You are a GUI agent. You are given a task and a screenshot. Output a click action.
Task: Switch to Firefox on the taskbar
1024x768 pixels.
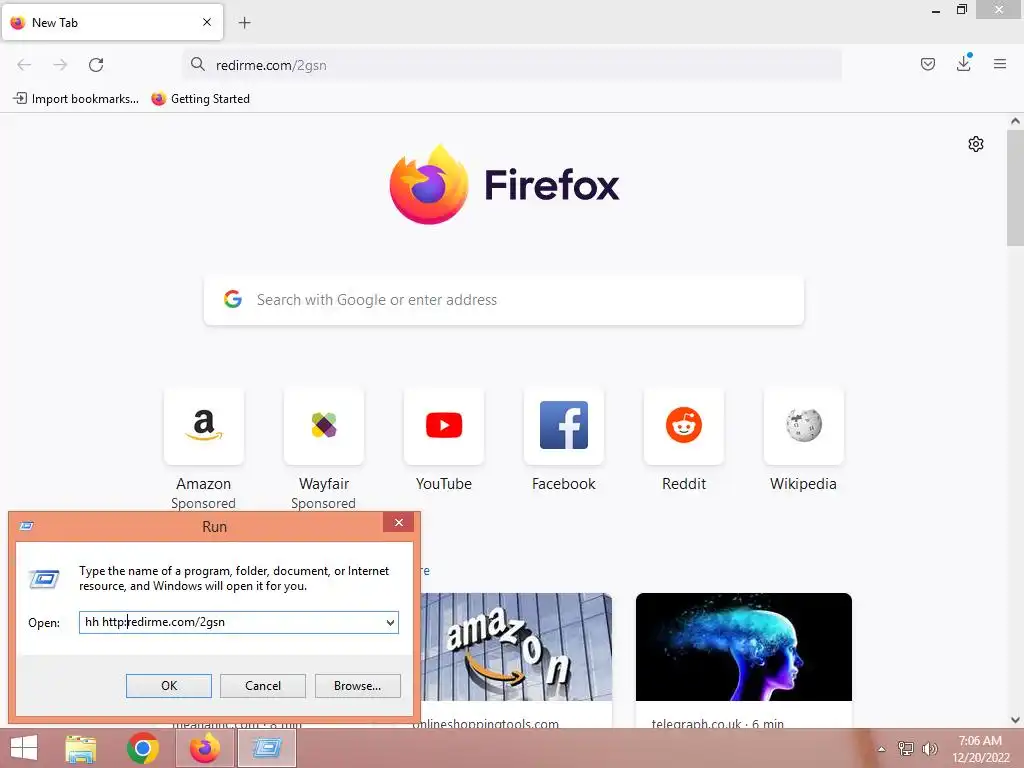coord(205,748)
